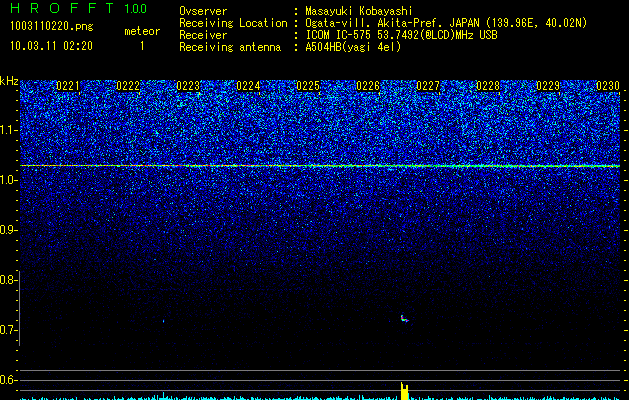
Task: Click the 0.6 frequency axis label
Action: click(x=7, y=380)
